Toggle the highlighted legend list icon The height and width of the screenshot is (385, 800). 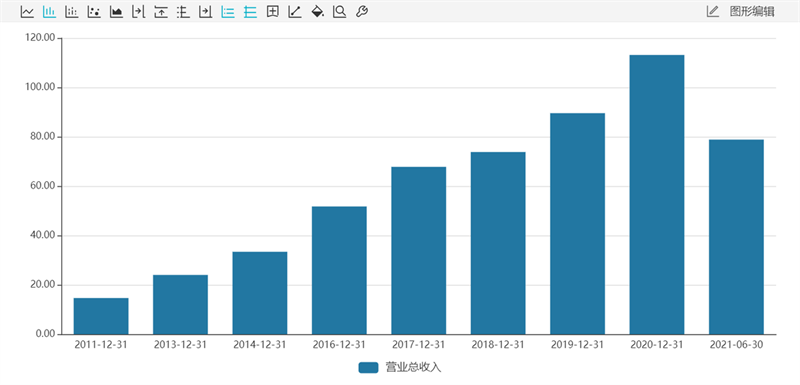[228, 12]
